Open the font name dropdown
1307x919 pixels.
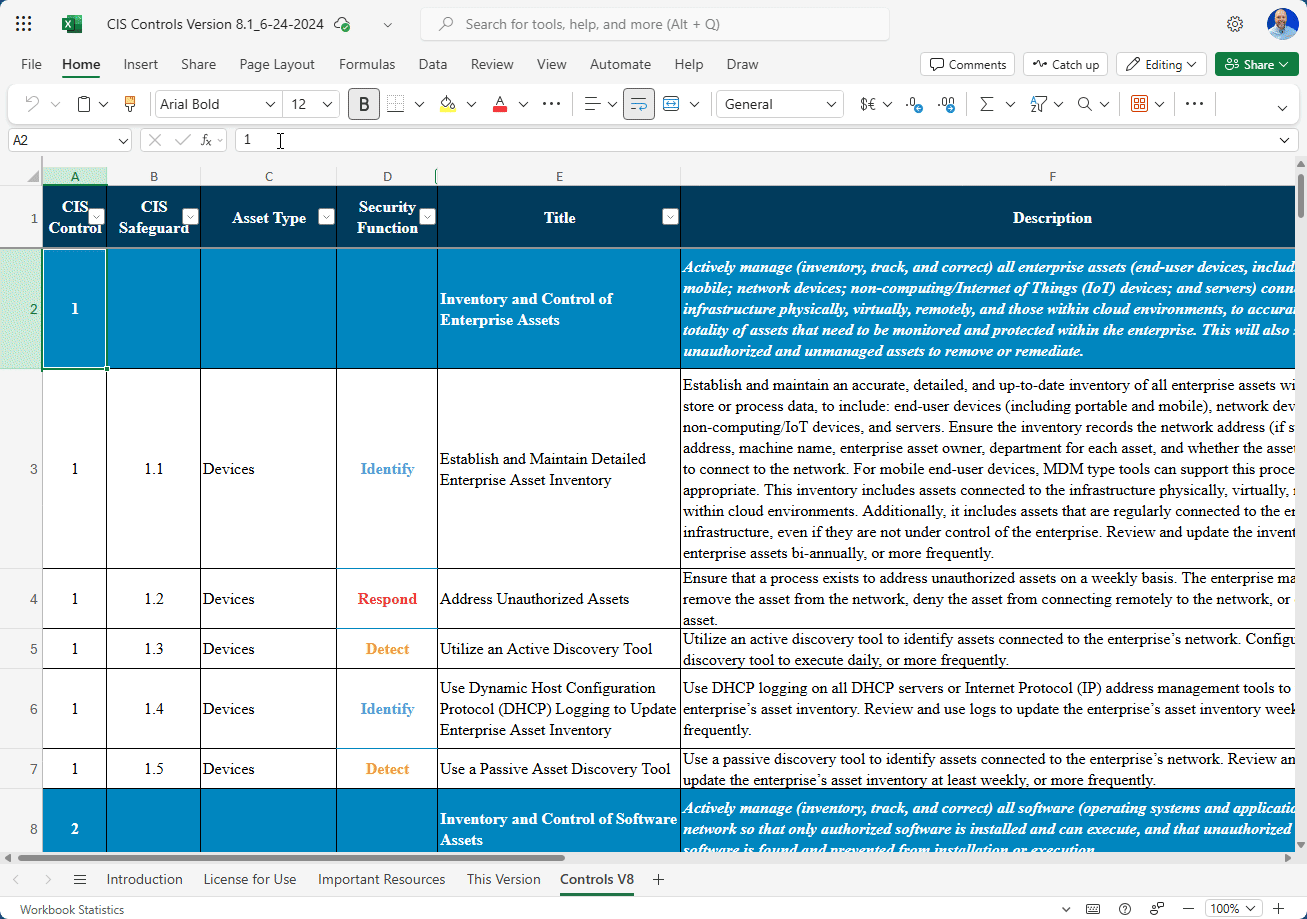pos(270,104)
